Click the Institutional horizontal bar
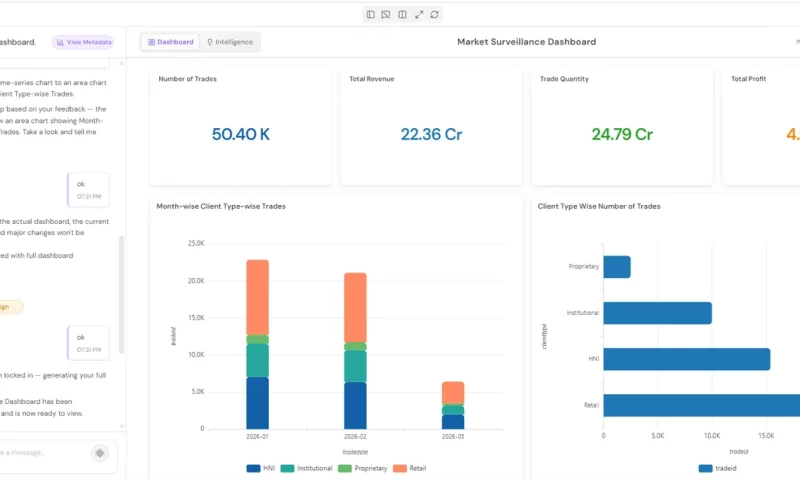Screen dimensions: 800x480 658,313
